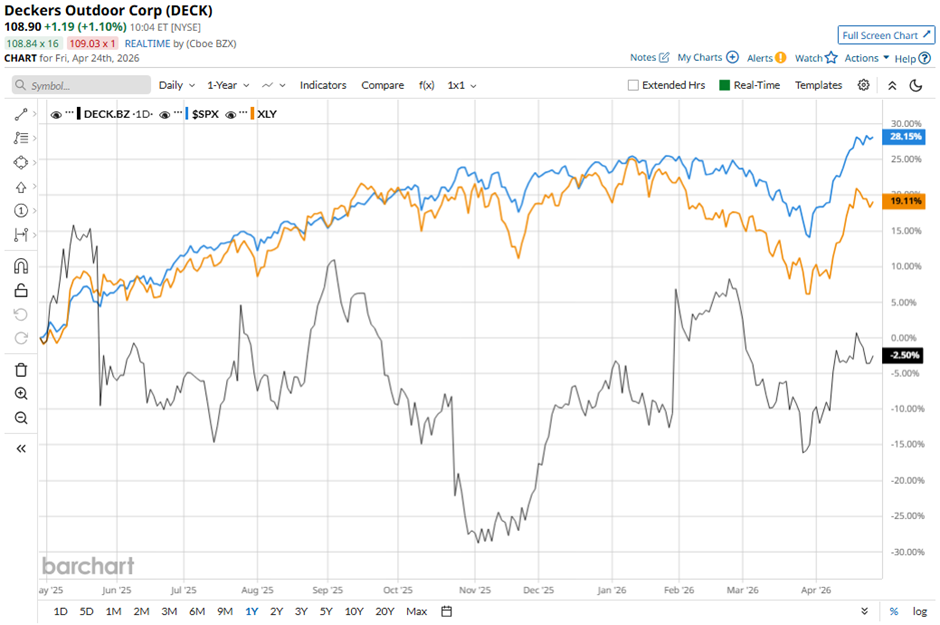The image size is (940, 625).
Task: Open the Templates menu
Action: point(818,85)
